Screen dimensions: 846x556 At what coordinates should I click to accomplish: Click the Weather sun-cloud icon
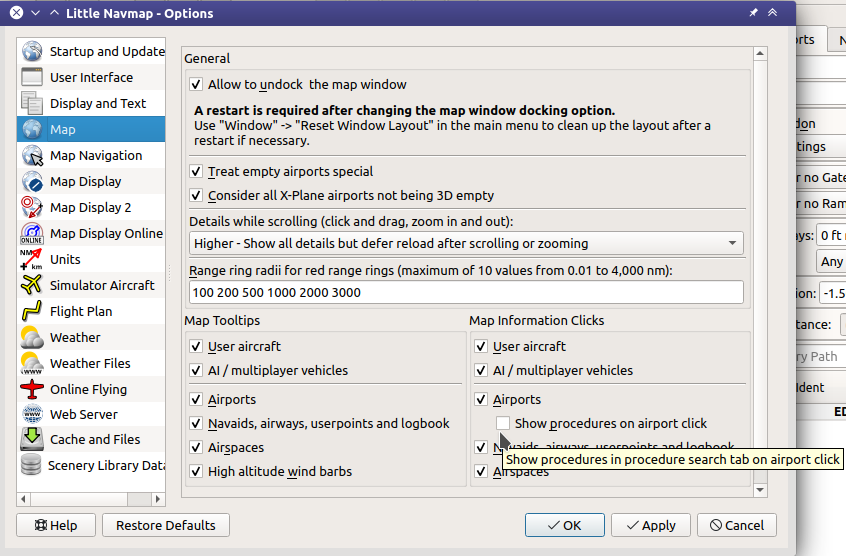pyautogui.click(x=32, y=337)
